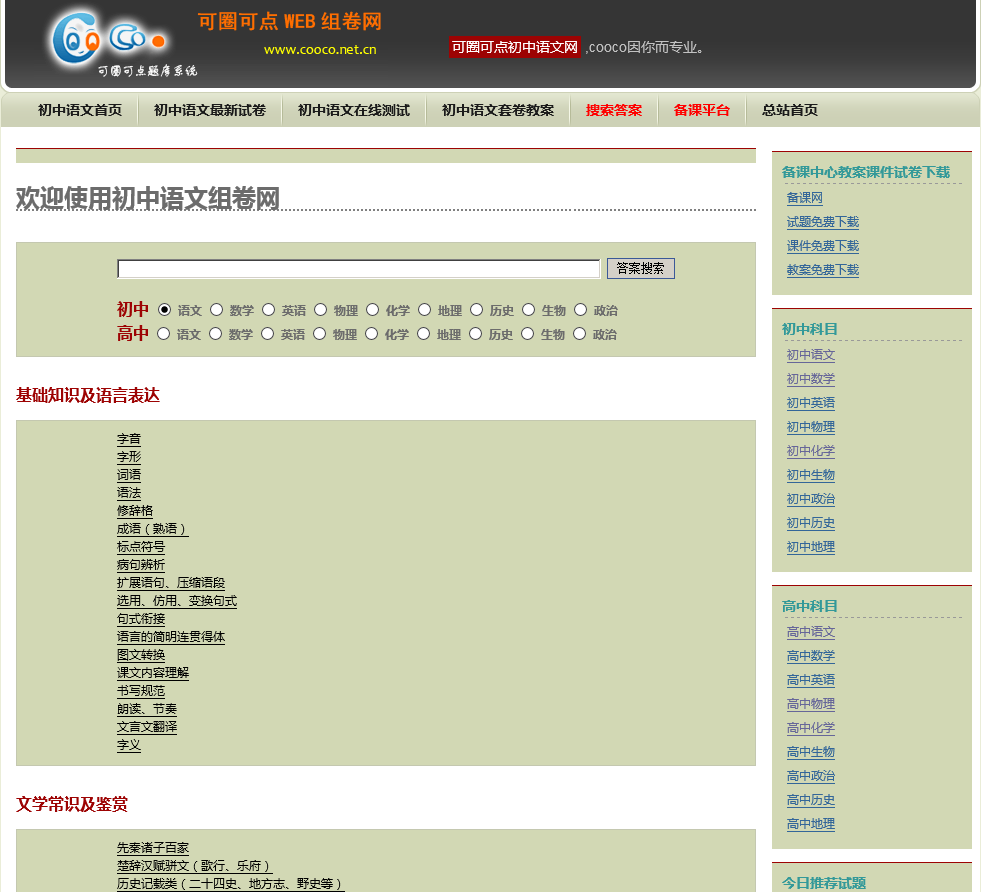This screenshot has height=892, width=981.
Task: Open 高中地理 sidebar link
Action: tap(811, 824)
